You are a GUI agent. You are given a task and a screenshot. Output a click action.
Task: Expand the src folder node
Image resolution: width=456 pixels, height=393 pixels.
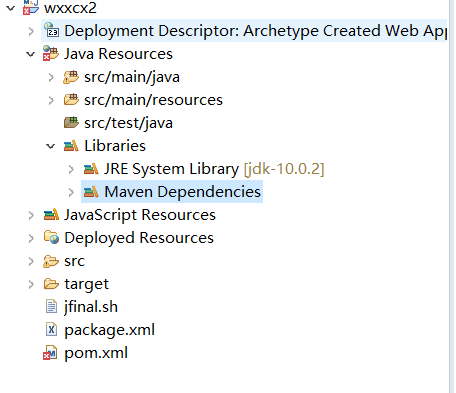(x=31, y=261)
